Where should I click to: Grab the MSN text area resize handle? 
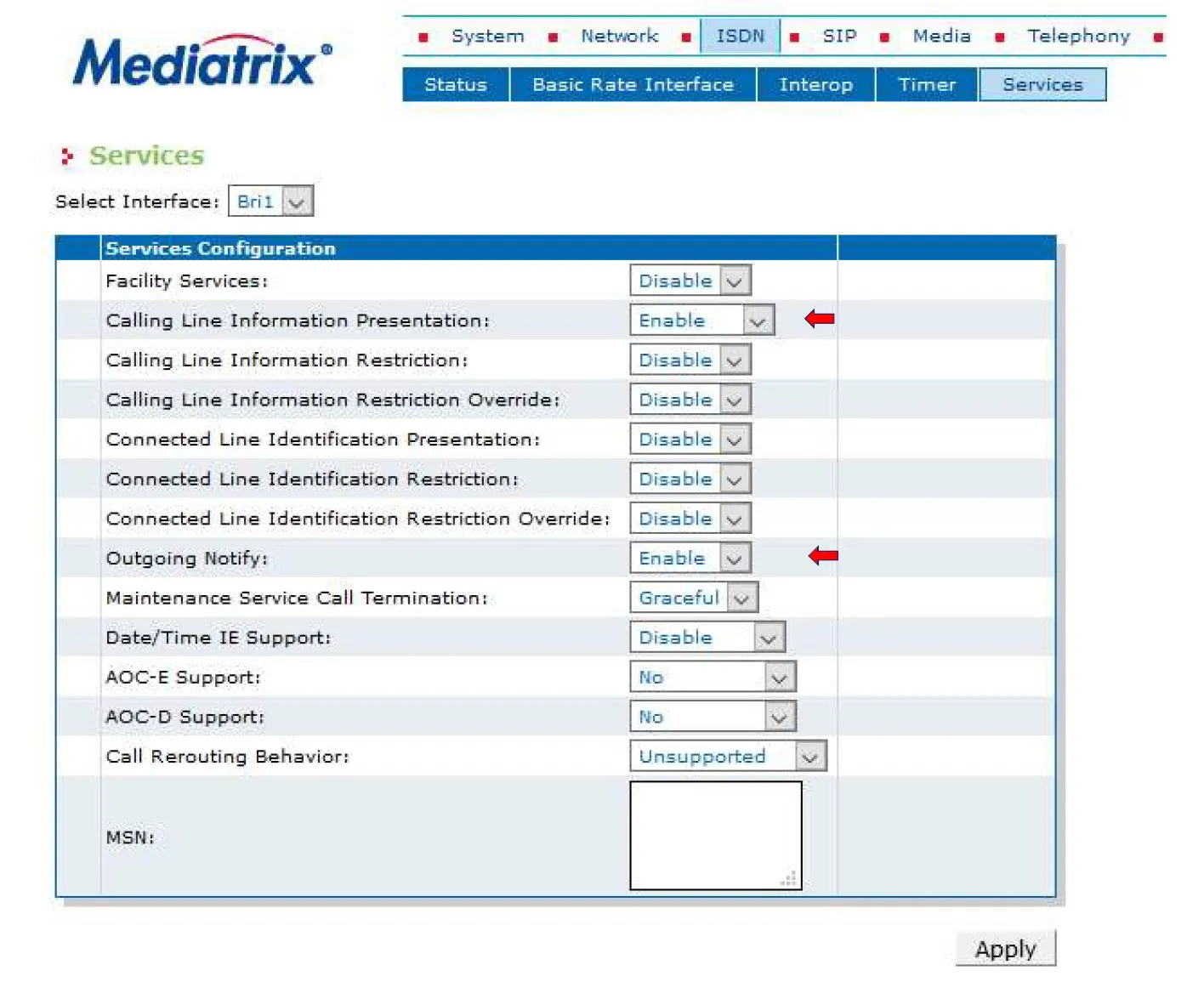(791, 880)
